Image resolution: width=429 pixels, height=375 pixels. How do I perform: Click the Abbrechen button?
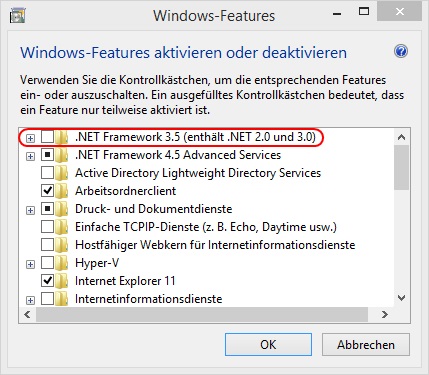366,345
